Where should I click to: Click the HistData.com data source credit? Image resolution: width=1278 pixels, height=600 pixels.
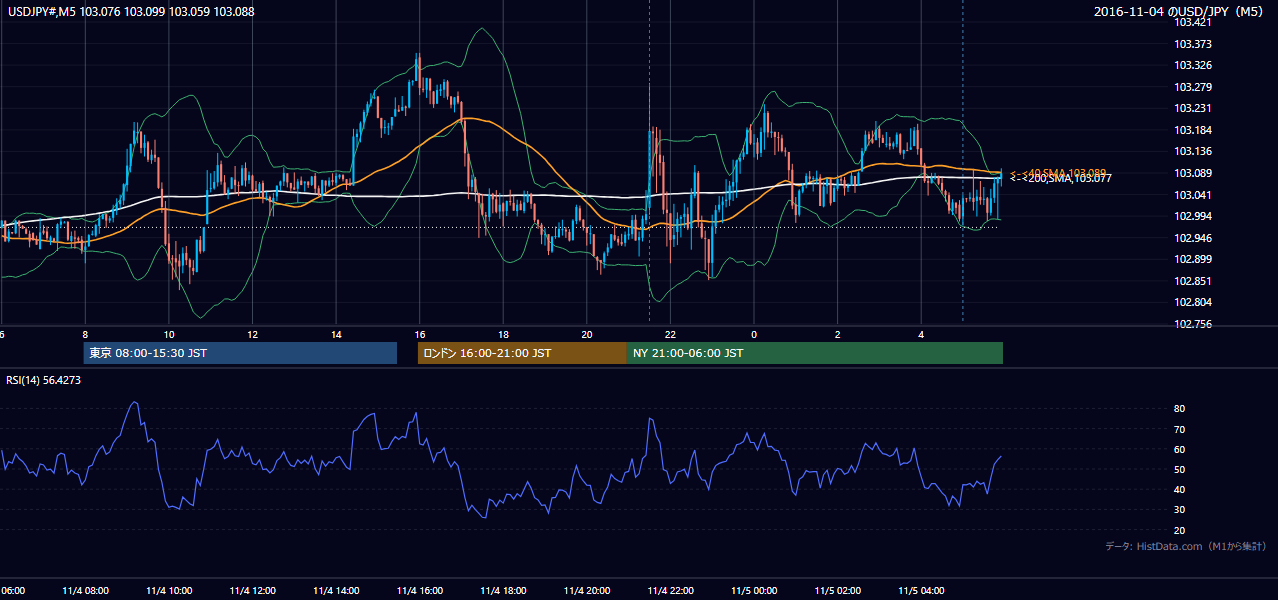[1186, 547]
